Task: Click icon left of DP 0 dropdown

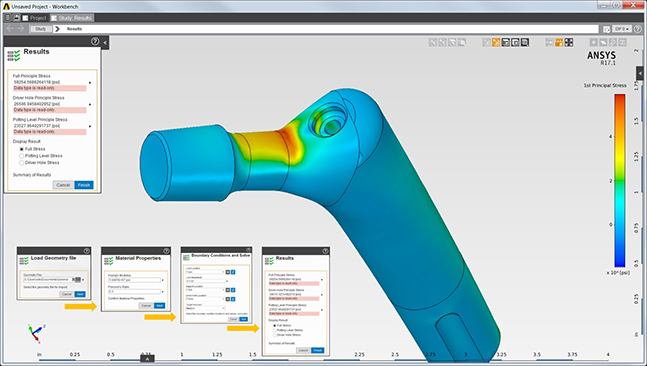Action: tap(606, 29)
